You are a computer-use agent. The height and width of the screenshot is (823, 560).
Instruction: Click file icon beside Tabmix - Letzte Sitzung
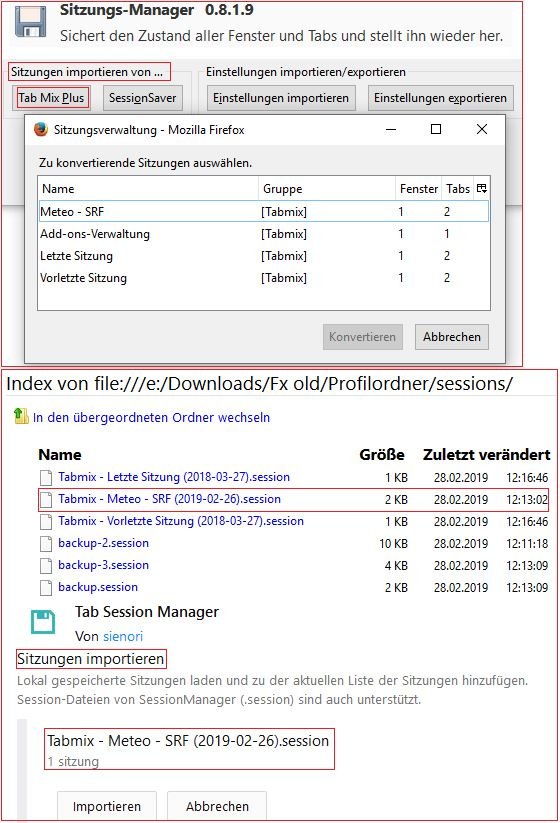pyautogui.click(x=46, y=477)
